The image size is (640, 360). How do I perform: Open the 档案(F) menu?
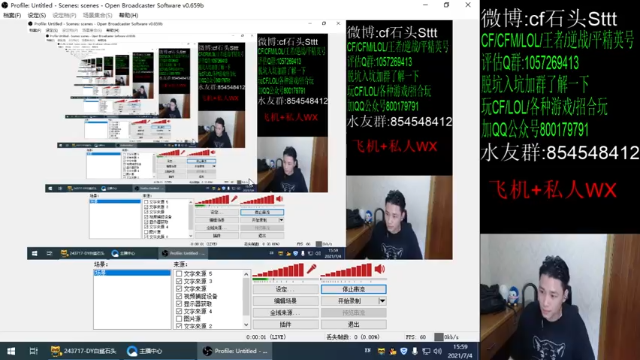12,15
